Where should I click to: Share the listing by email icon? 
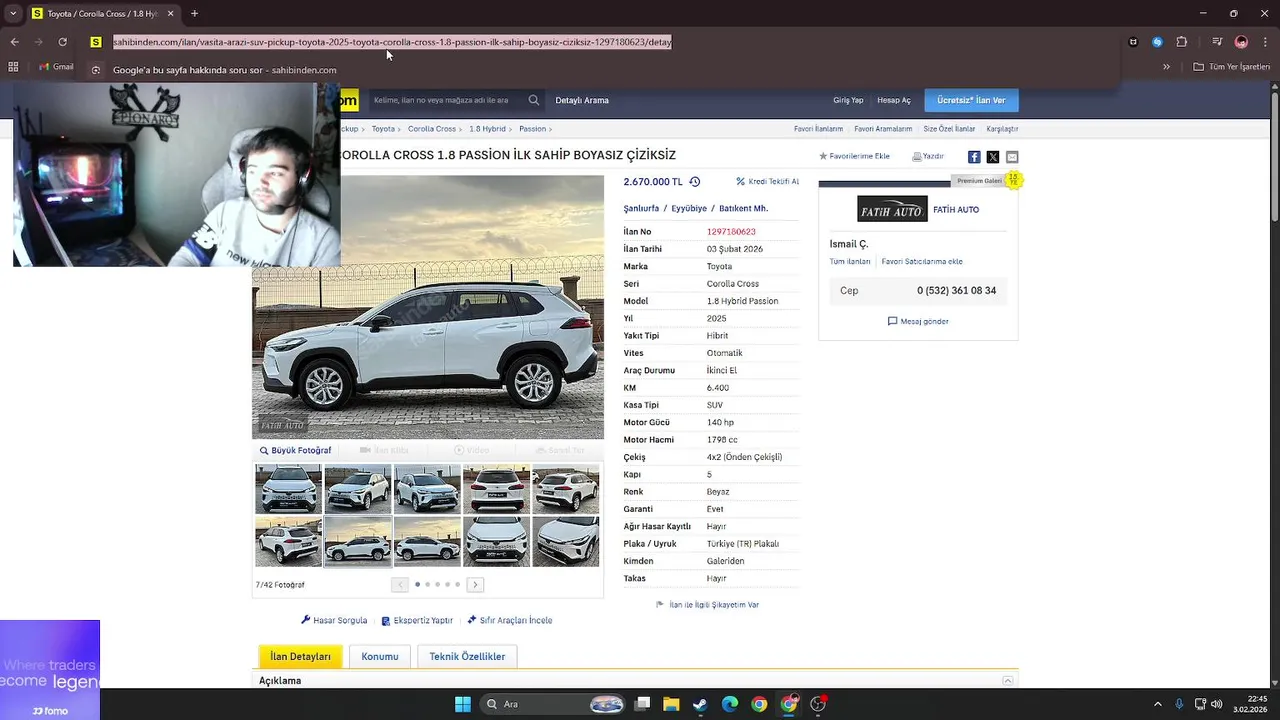pyautogui.click(x=1012, y=157)
